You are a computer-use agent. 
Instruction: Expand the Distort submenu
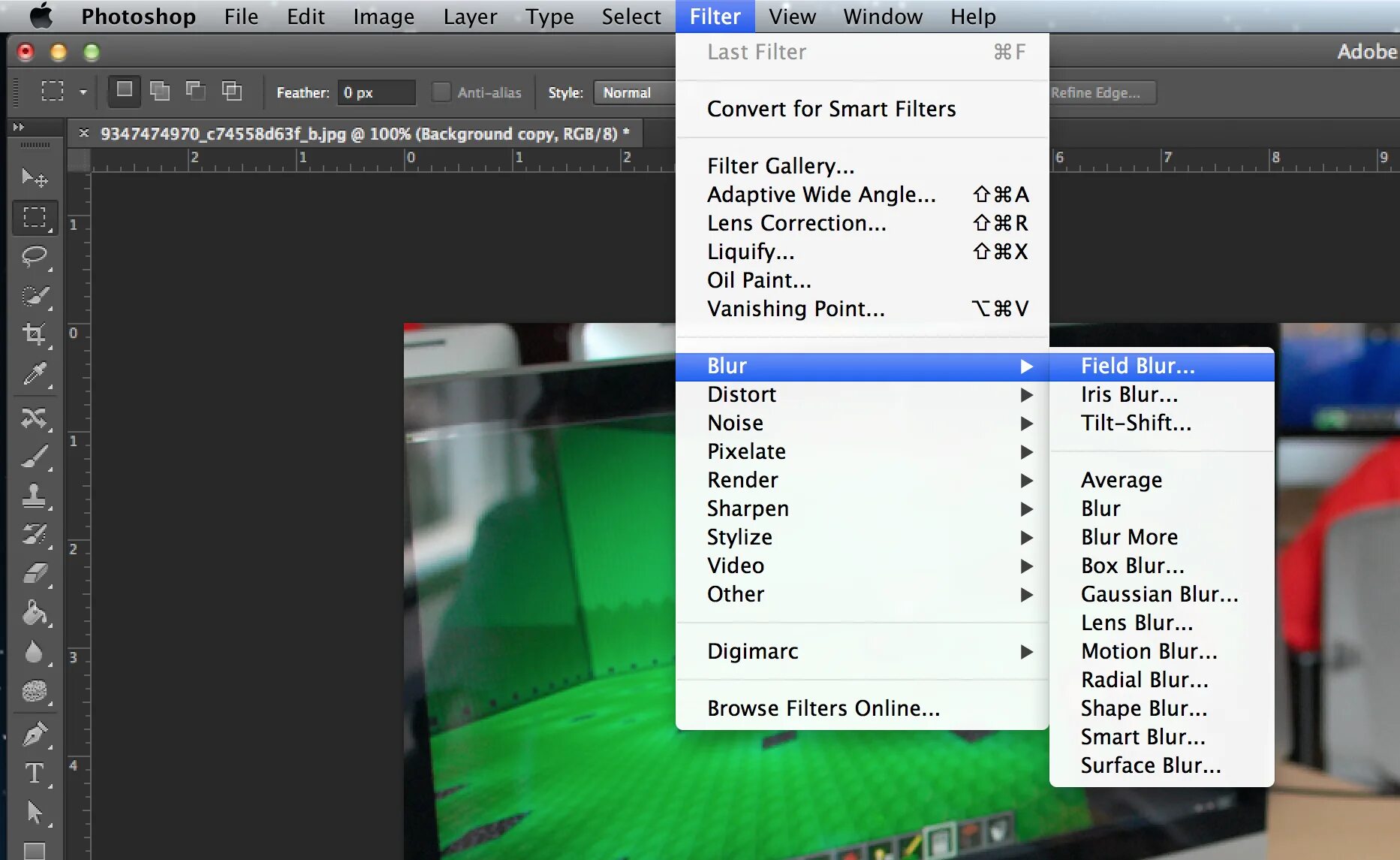point(862,394)
